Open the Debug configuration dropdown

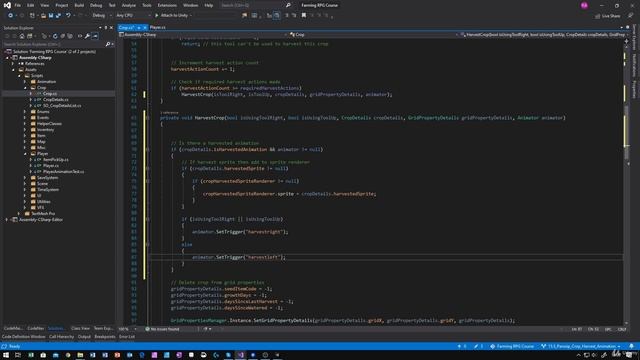coord(102,16)
